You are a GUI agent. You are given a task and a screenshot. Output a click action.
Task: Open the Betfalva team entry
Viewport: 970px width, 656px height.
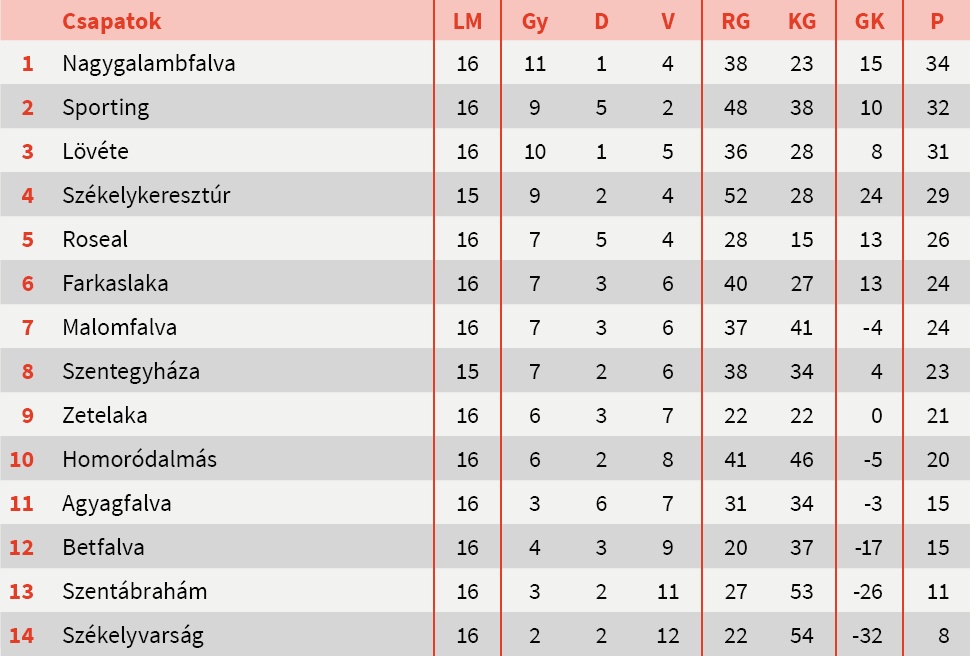[103, 548]
